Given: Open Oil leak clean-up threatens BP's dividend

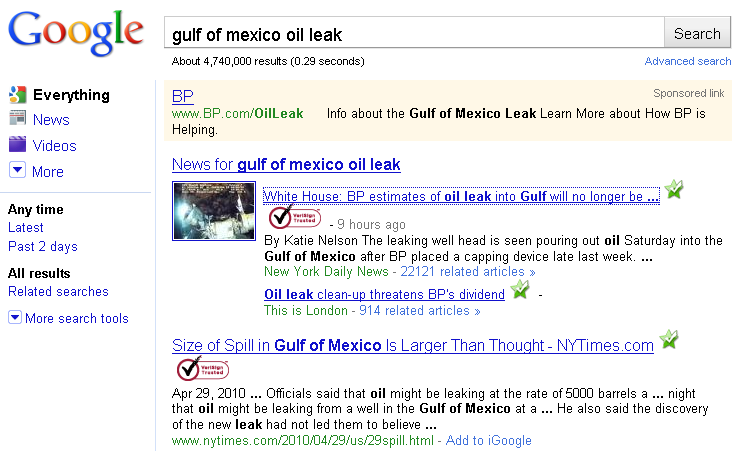Looking at the screenshot, I should pyautogui.click(x=384, y=294).
